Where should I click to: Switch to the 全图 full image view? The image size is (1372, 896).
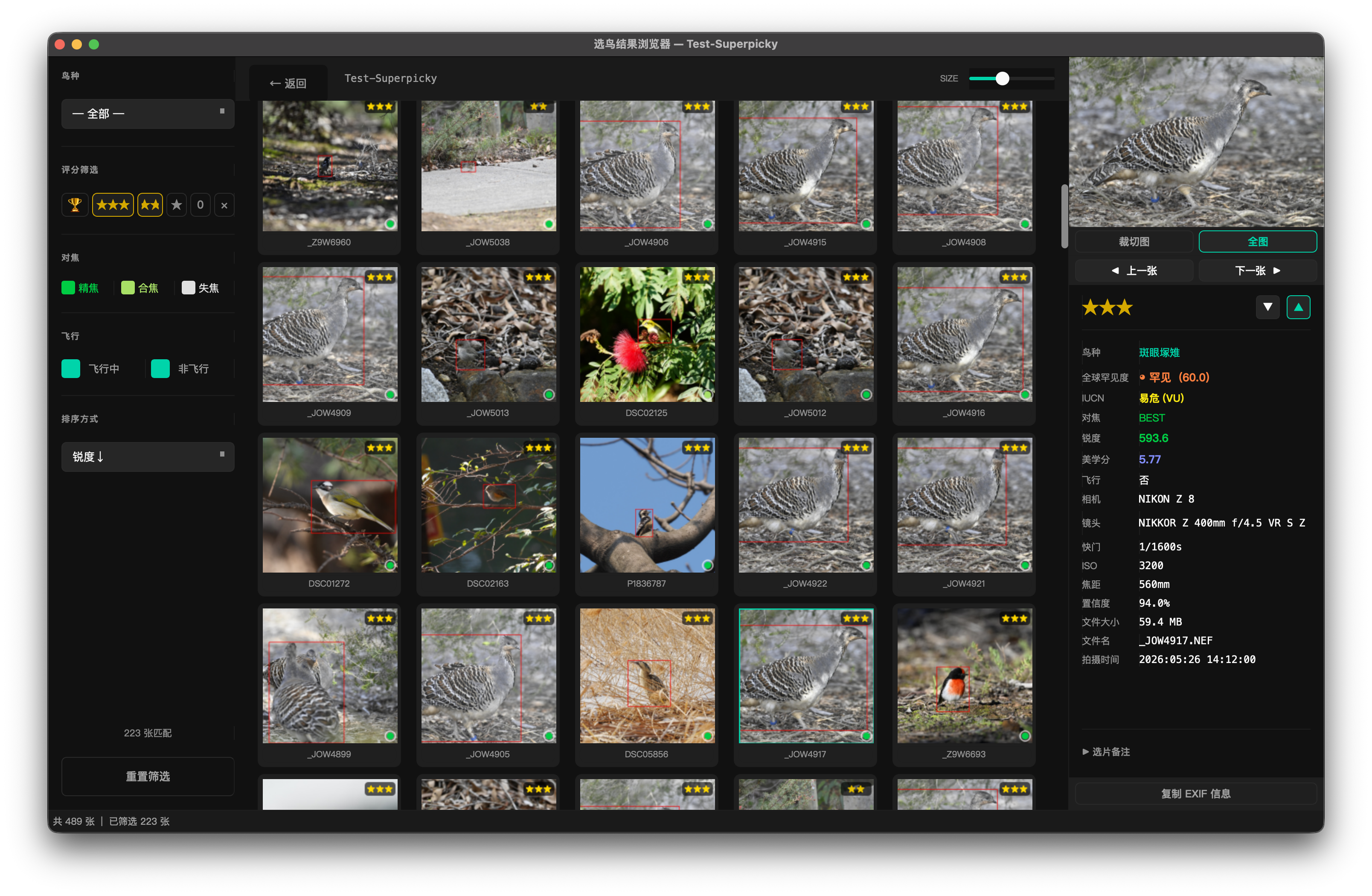pyautogui.click(x=1258, y=241)
